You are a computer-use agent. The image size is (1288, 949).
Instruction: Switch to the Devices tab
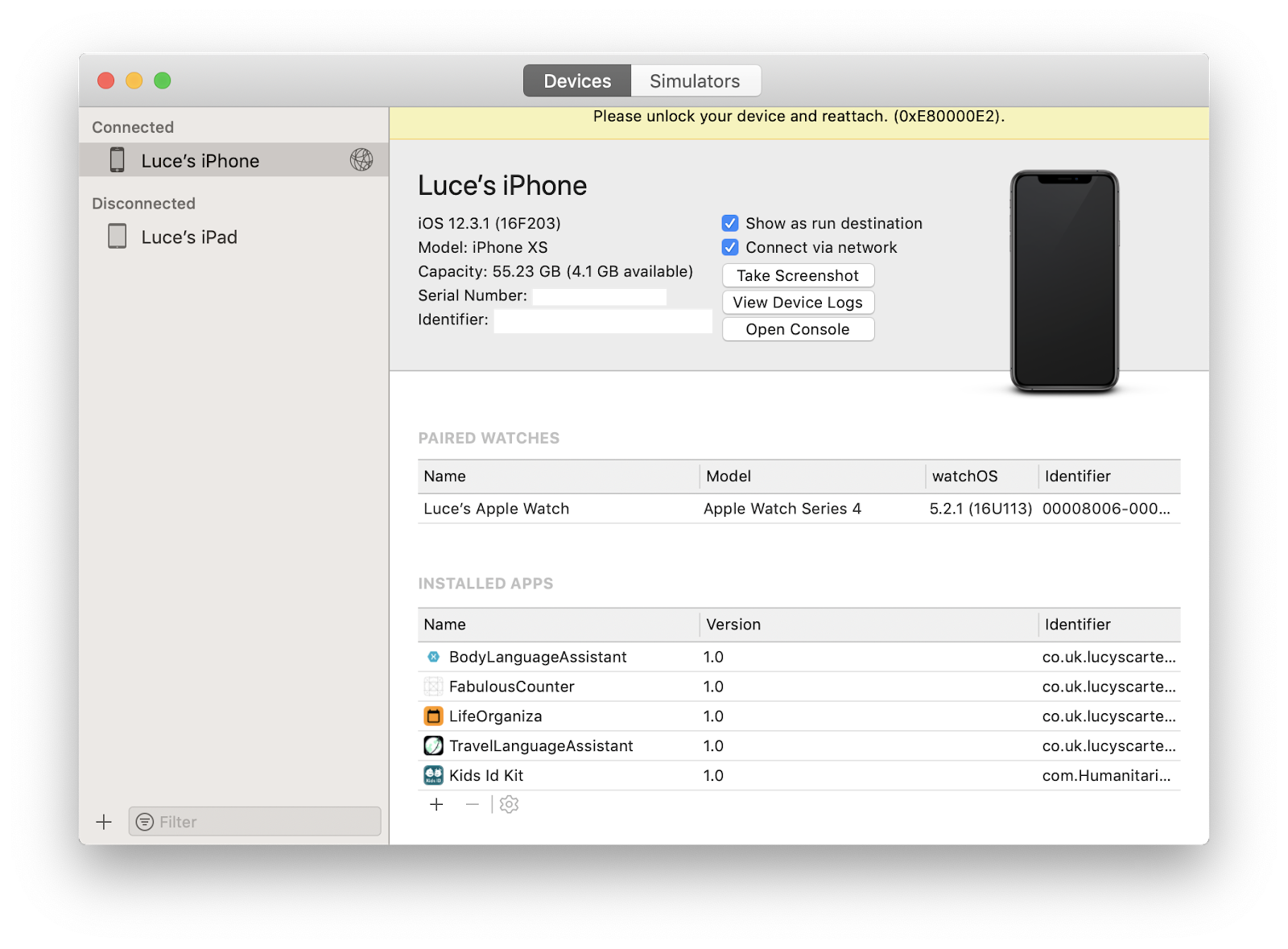[577, 80]
